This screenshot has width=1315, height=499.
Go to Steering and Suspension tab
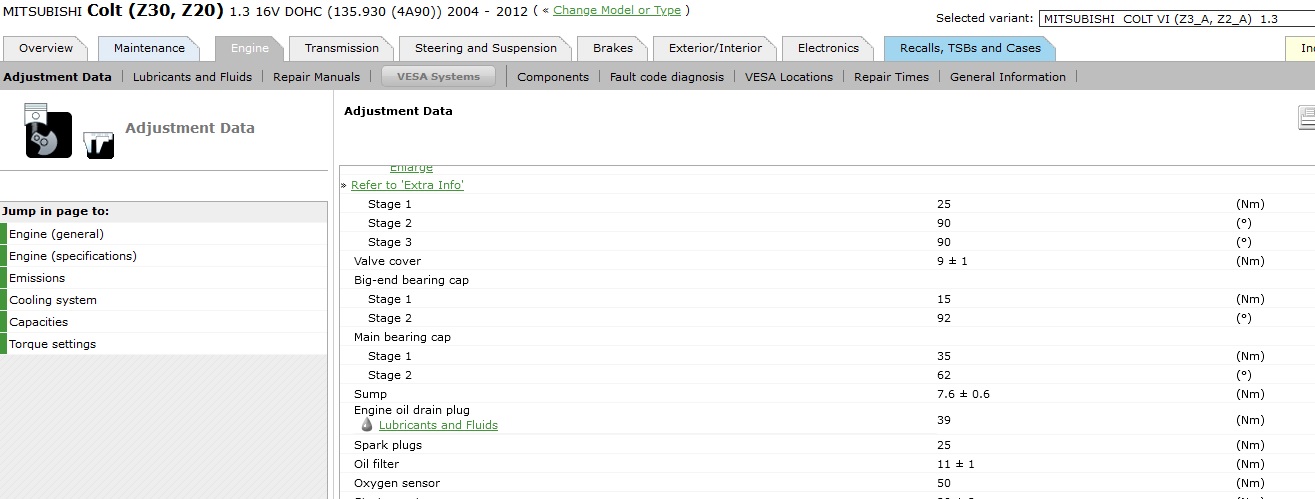point(486,48)
